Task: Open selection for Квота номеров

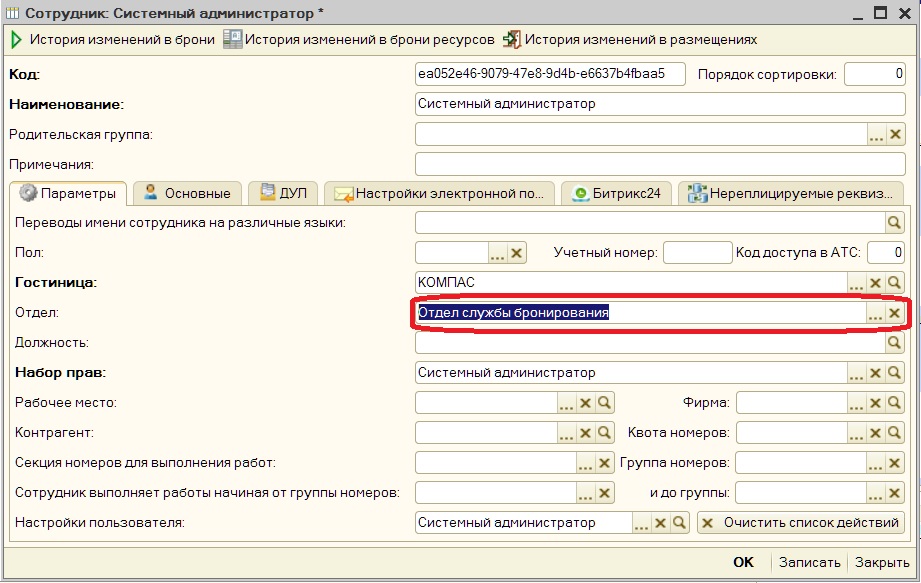Action: click(x=856, y=433)
